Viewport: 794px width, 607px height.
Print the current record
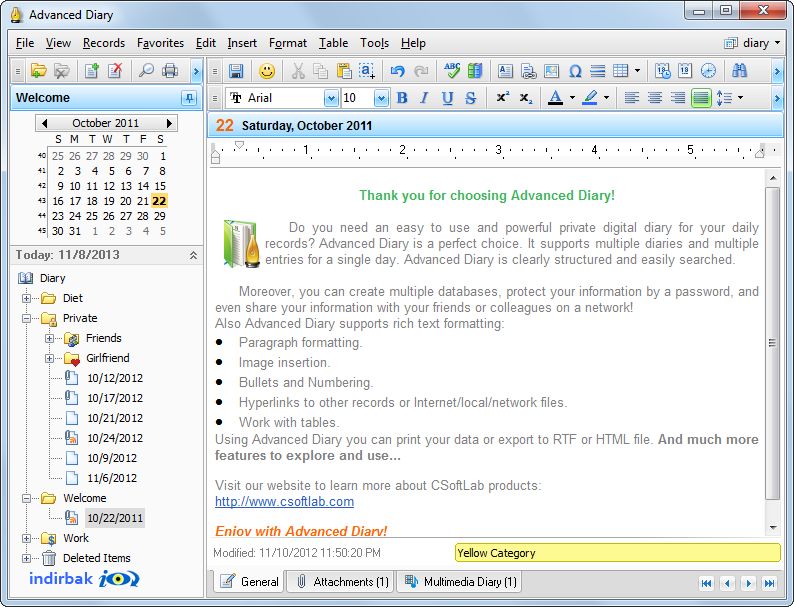(170, 71)
